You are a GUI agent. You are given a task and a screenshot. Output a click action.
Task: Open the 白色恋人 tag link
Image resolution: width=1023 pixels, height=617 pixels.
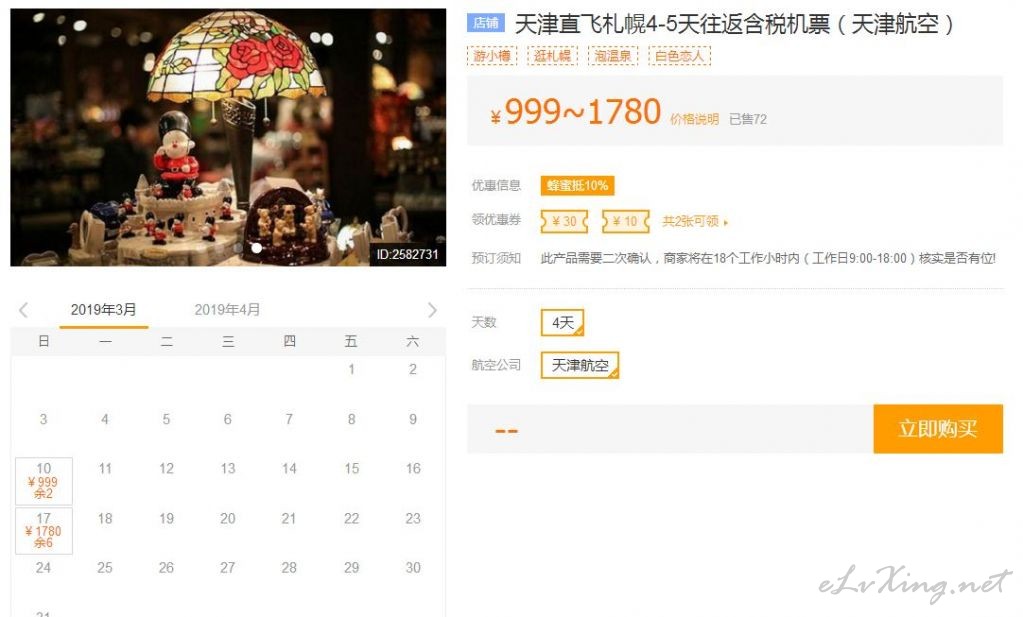[679, 56]
